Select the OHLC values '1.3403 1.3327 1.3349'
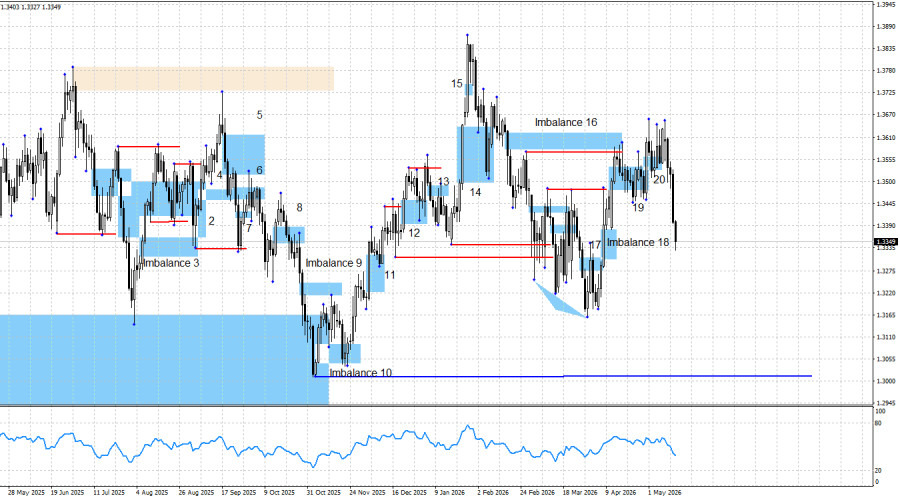The width and height of the screenshot is (900, 500). pyautogui.click(x=31, y=7)
